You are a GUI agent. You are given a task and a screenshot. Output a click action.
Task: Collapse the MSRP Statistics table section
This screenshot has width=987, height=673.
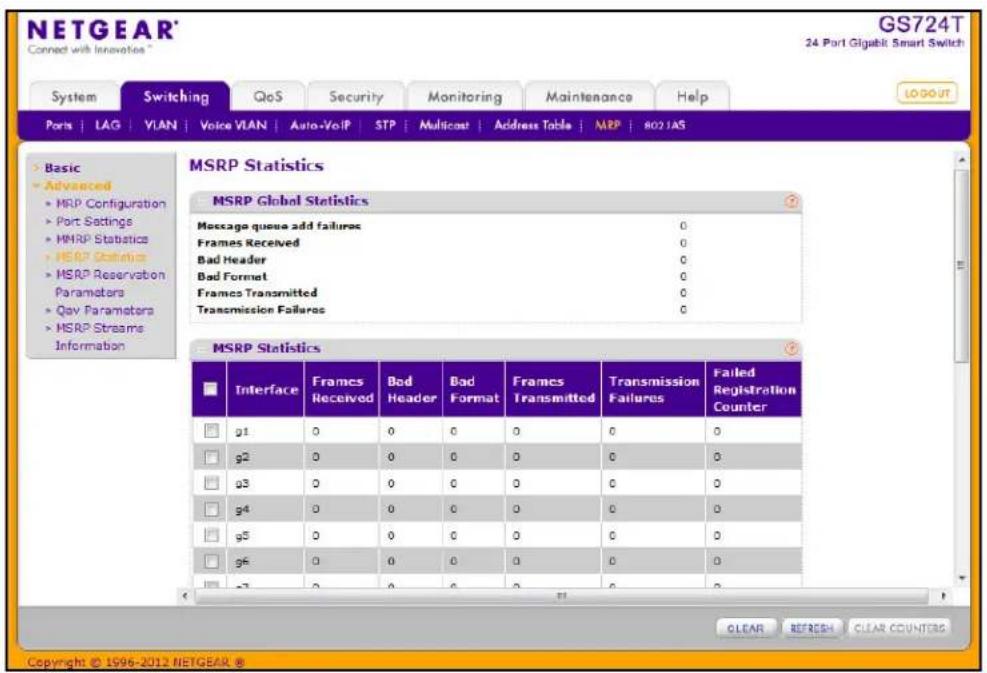click(x=203, y=348)
